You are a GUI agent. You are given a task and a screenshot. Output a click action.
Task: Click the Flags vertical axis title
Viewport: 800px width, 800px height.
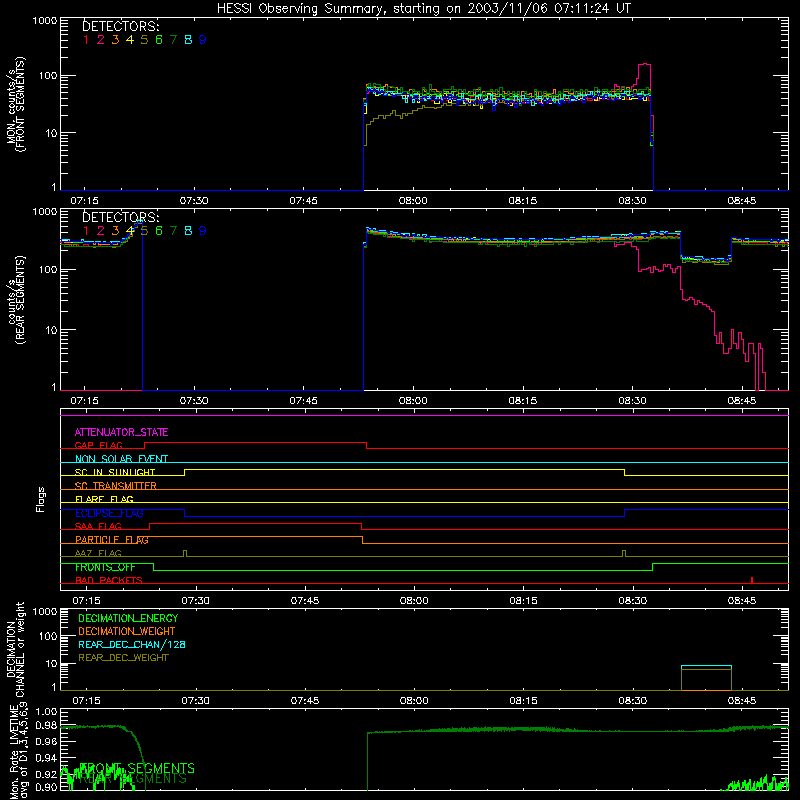pyautogui.click(x=41, y=499)
